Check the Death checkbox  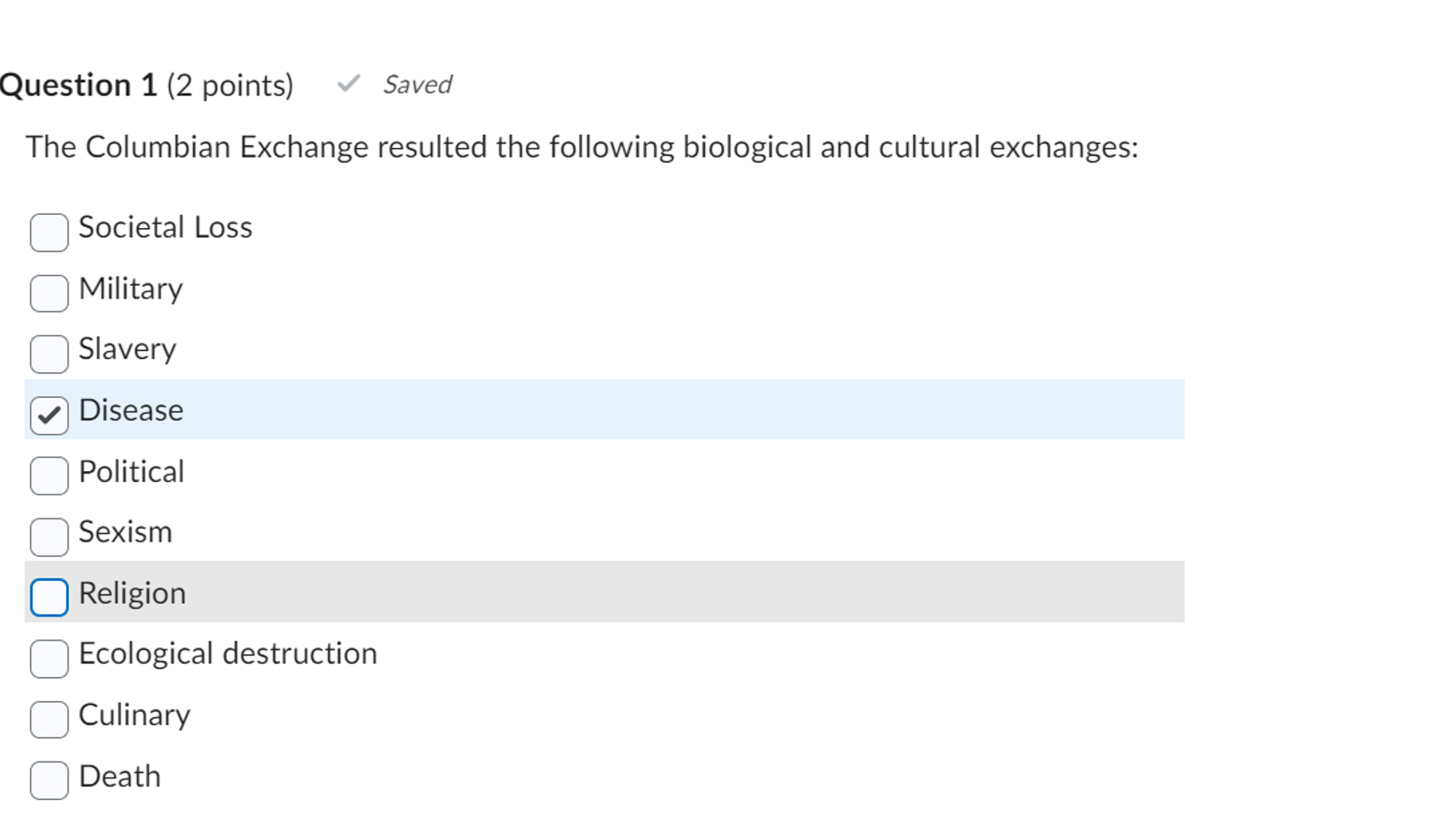pyautogui.click(x=49, y=780)
